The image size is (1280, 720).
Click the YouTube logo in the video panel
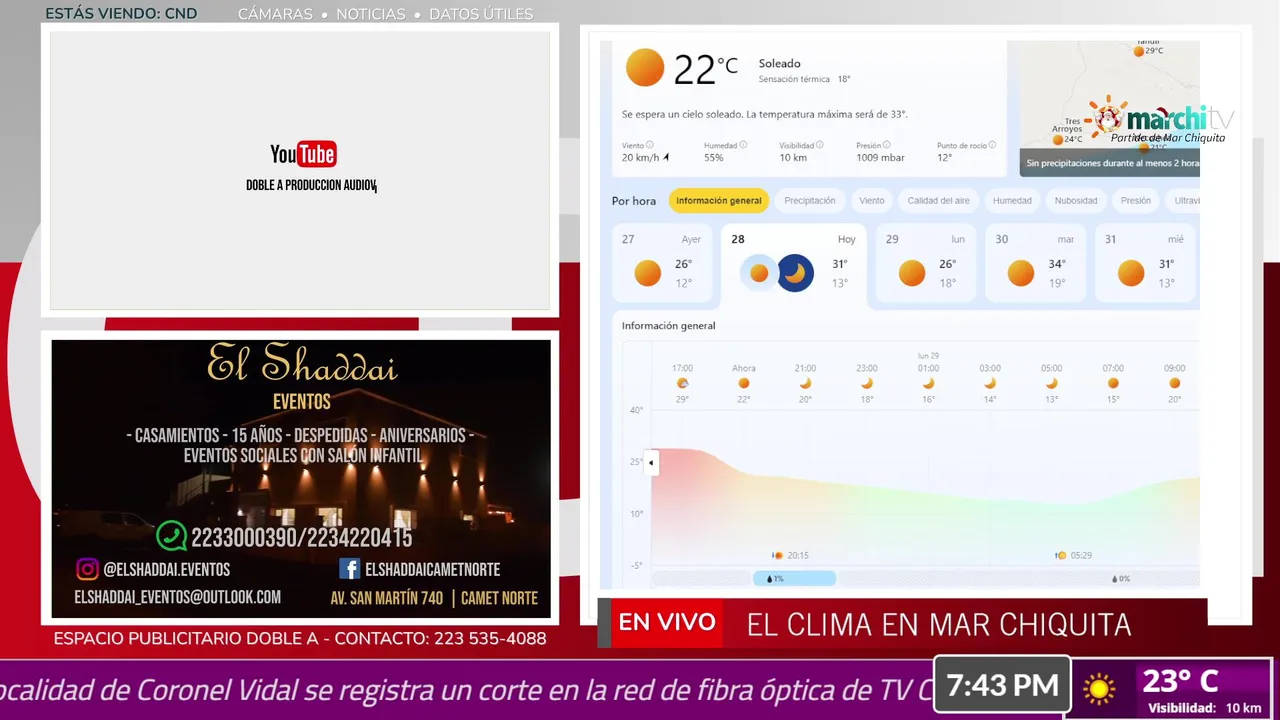pos(303,154)
